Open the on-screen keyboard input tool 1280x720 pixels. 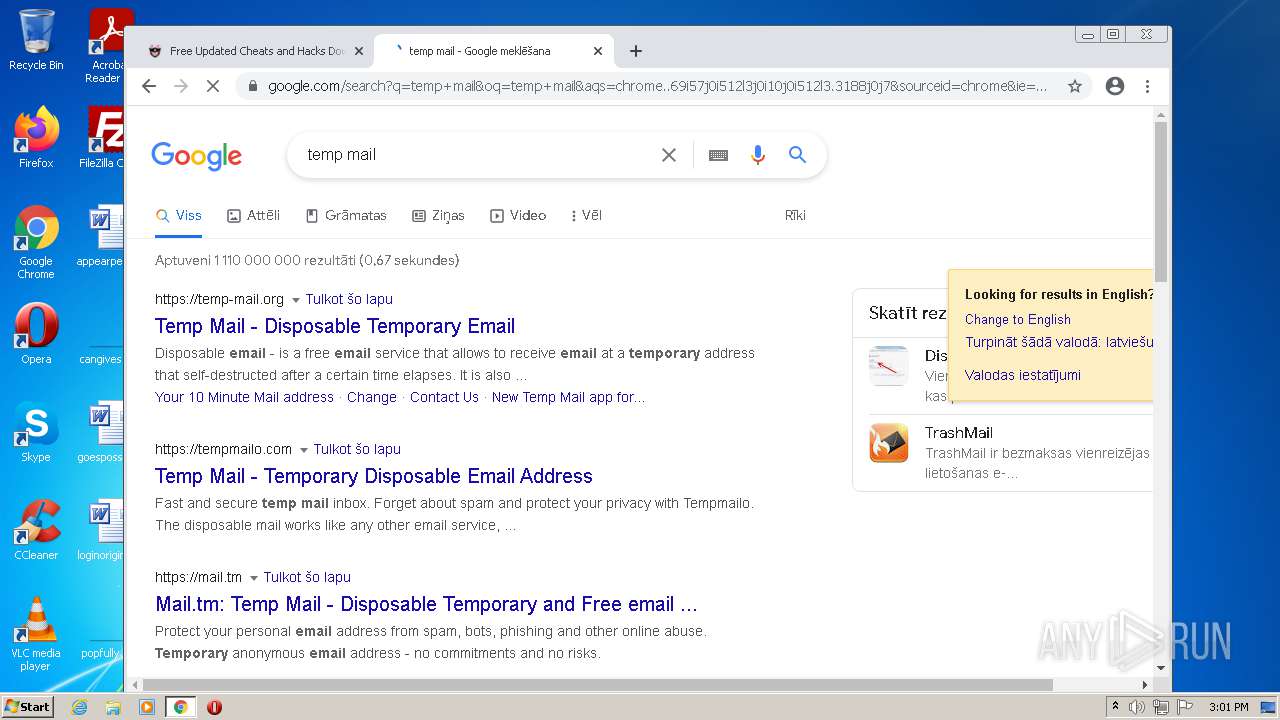click(x=718, y=155)
